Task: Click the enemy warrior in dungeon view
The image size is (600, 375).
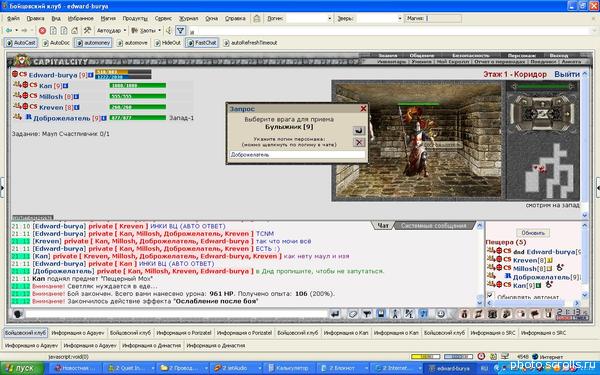Action: tap(417, 142)
